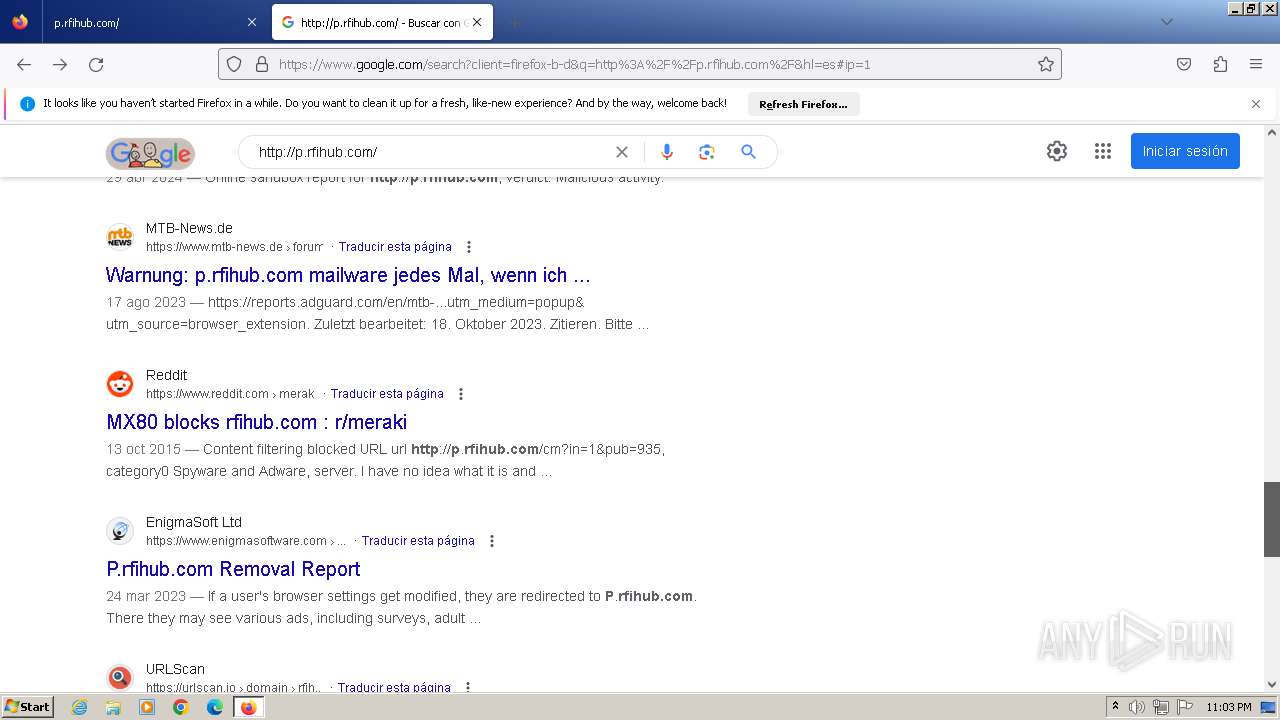Reload the current page
Screen dimensions: 1280x720
pyautogui.click(x=96, y=64)
